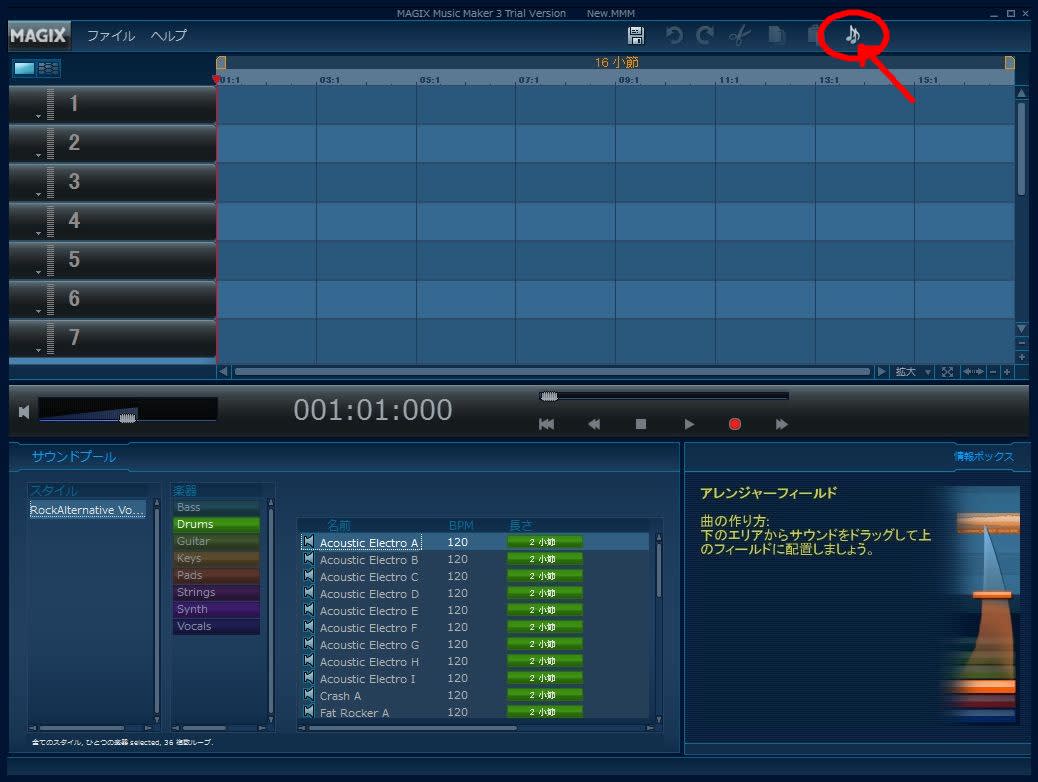Select the Bass instrument category

(x=216, y=507)
